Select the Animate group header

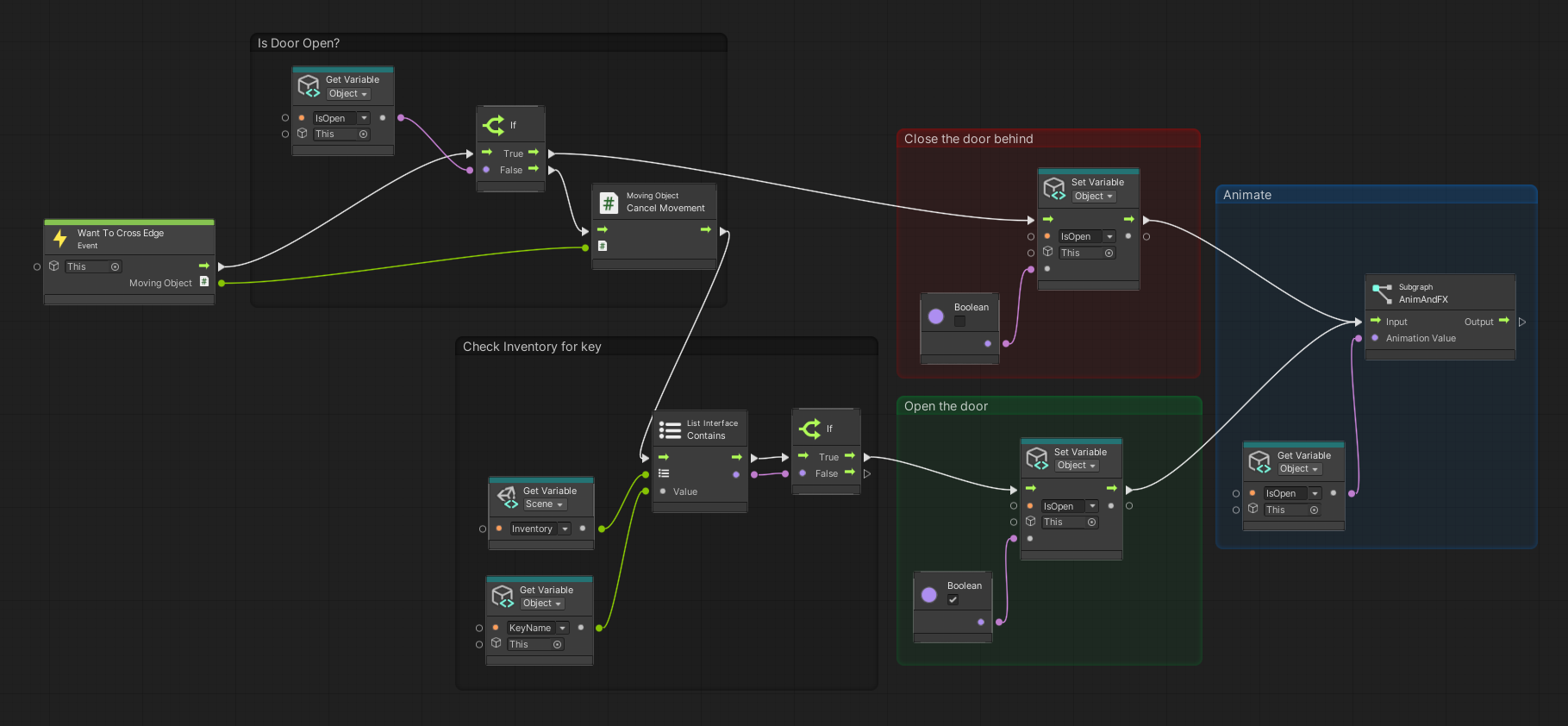[1246, 195]
